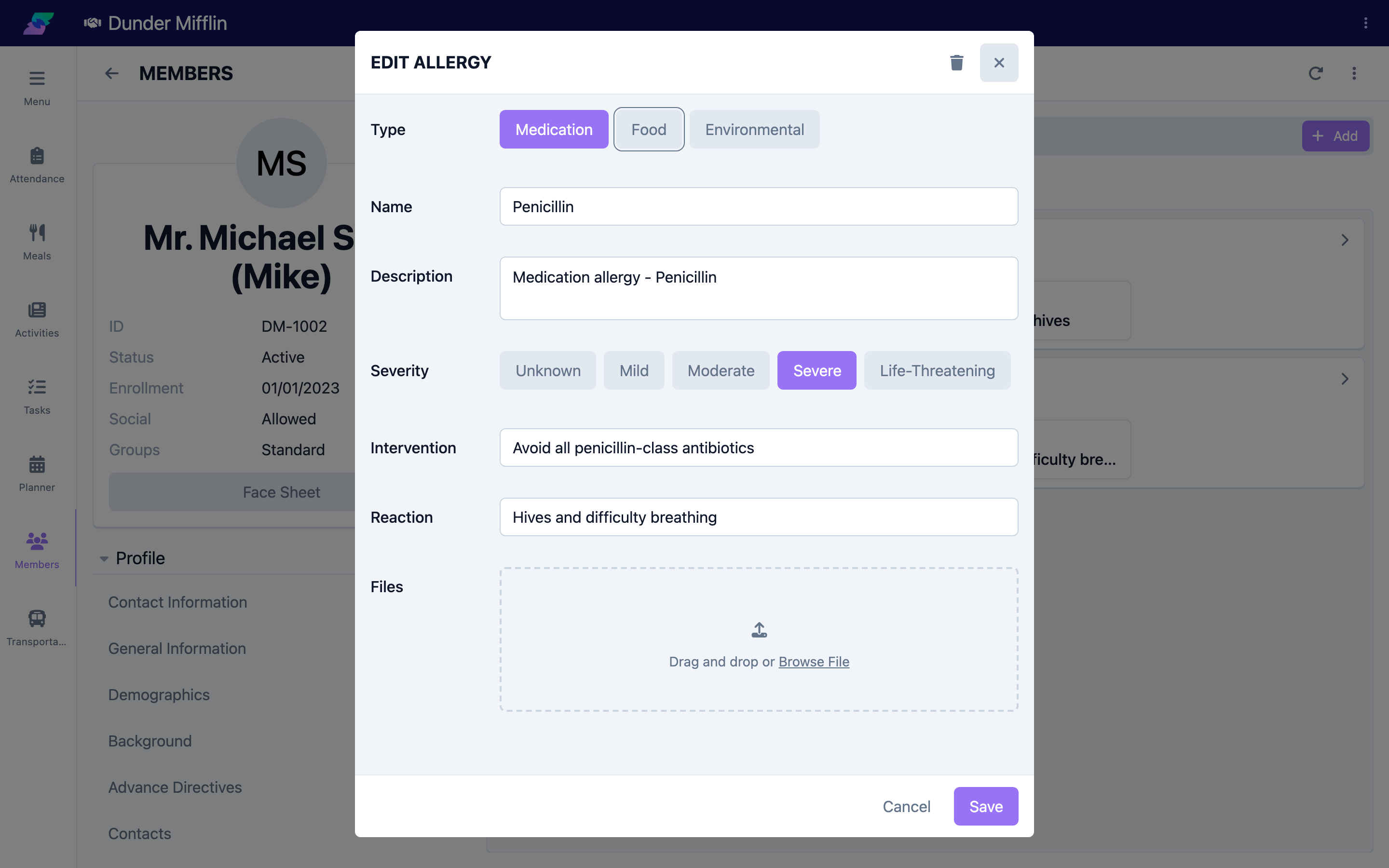
Task: Open Tasks from sidebar
Action: point(37,397)
